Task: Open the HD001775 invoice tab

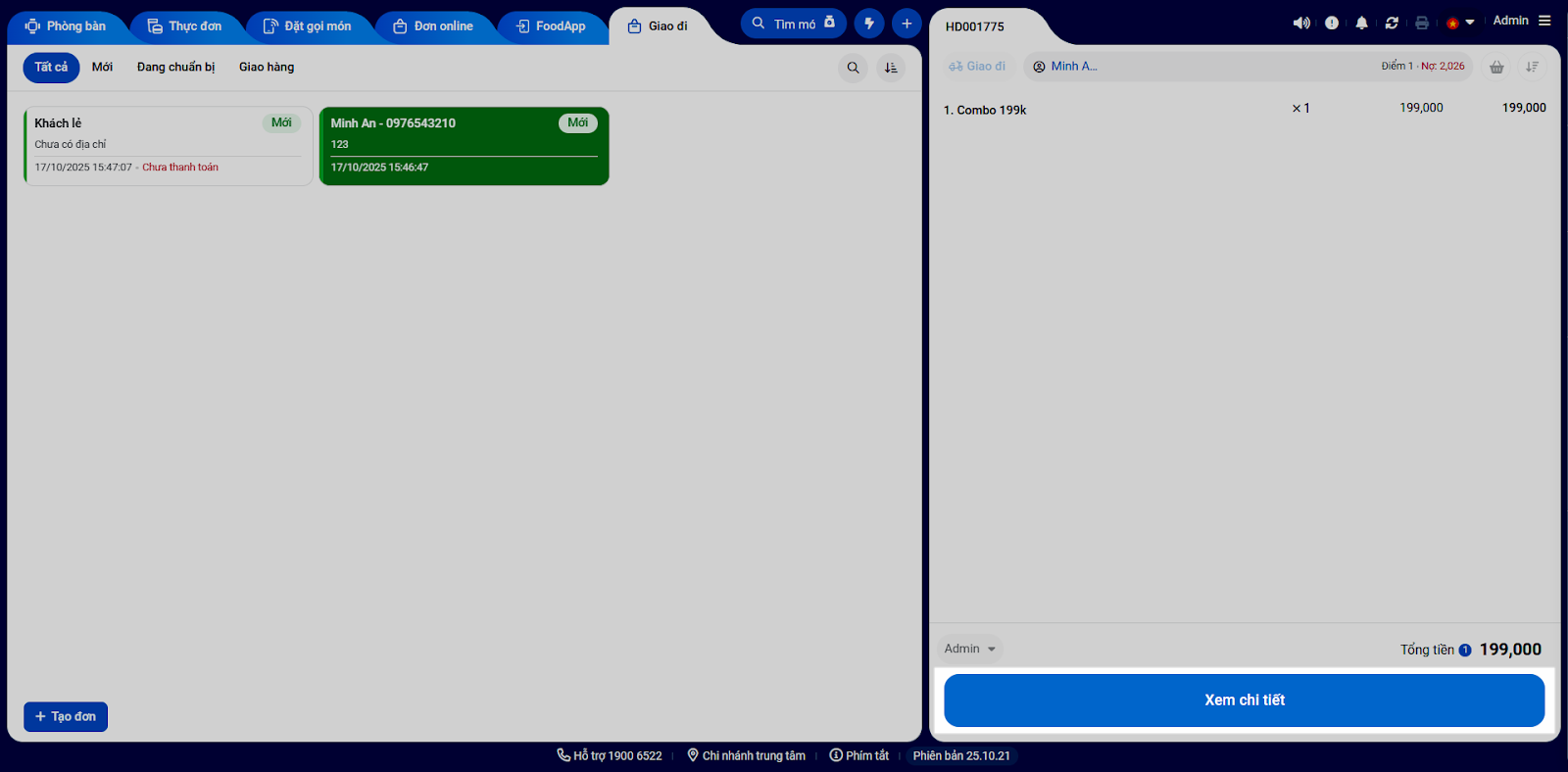Action: pos(975,26)
